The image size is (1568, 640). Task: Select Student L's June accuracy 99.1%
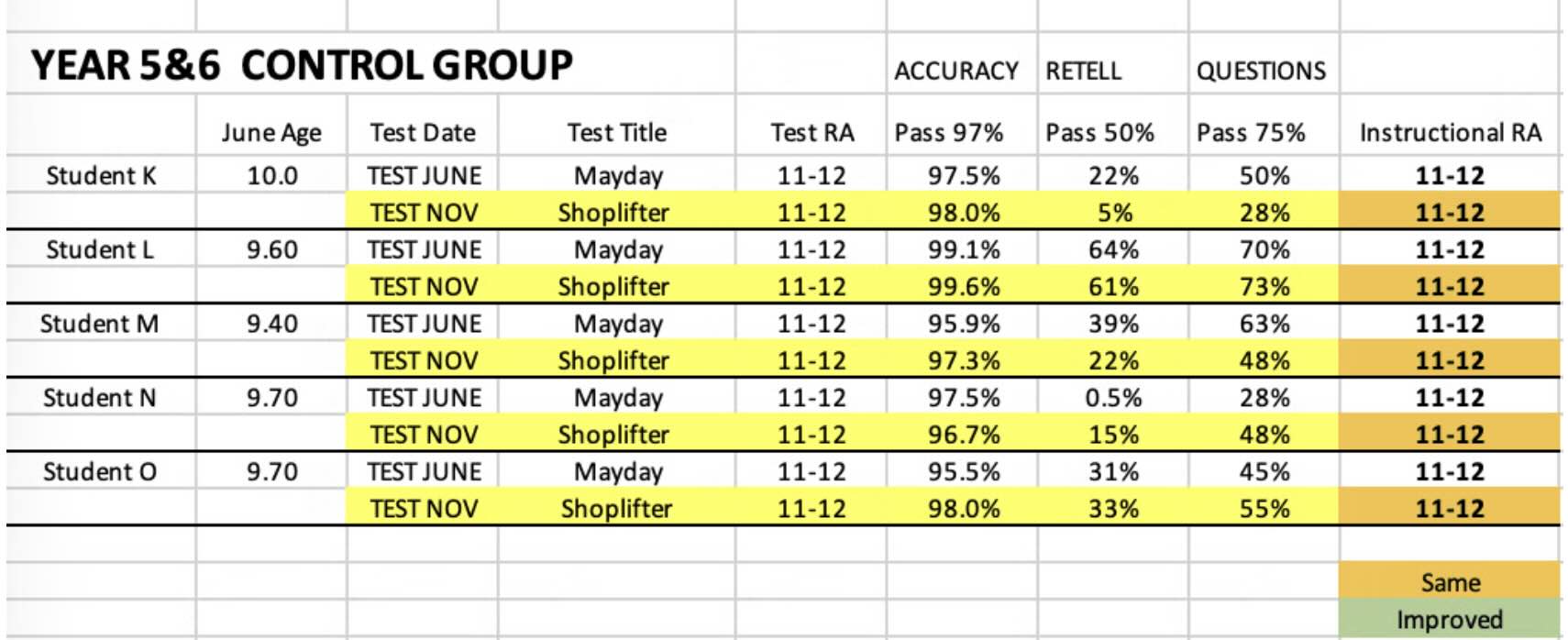963,249
